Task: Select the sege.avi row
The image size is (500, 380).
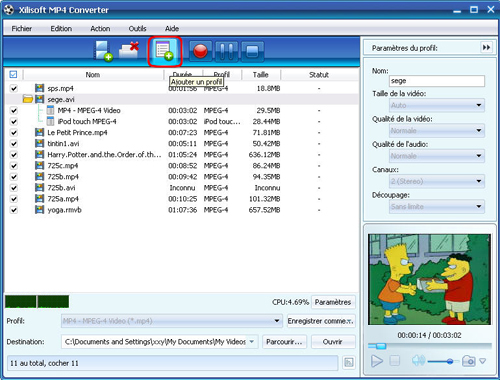Action: click(x=182, y=99)
